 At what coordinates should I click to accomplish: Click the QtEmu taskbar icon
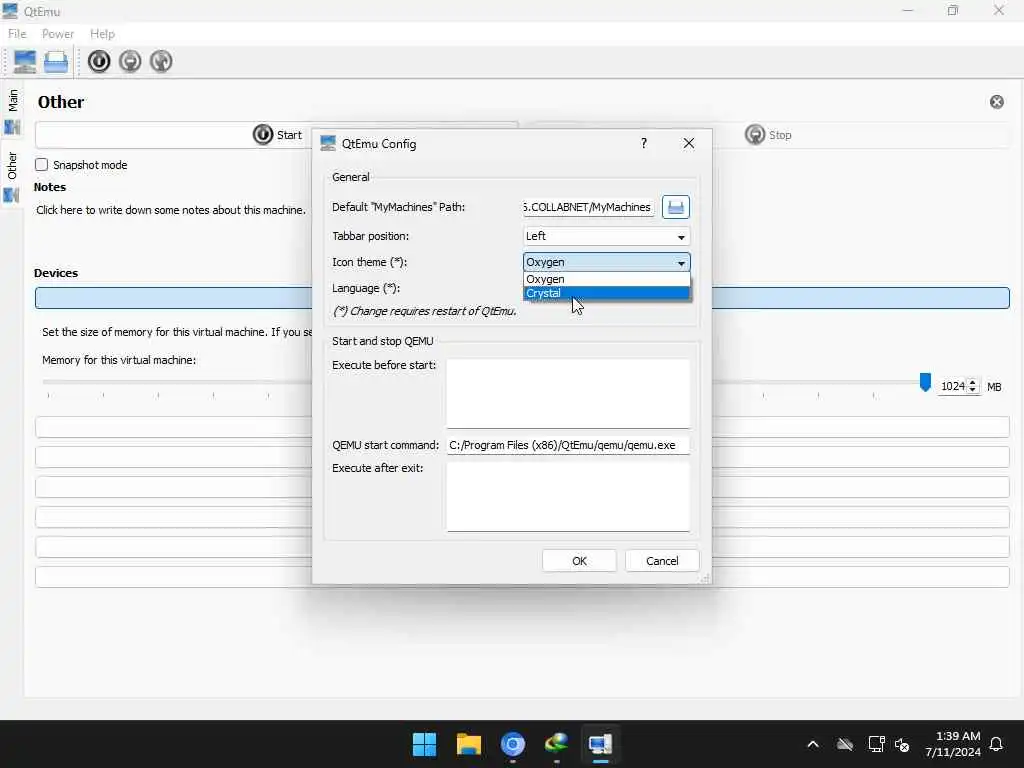coord(601,744)
